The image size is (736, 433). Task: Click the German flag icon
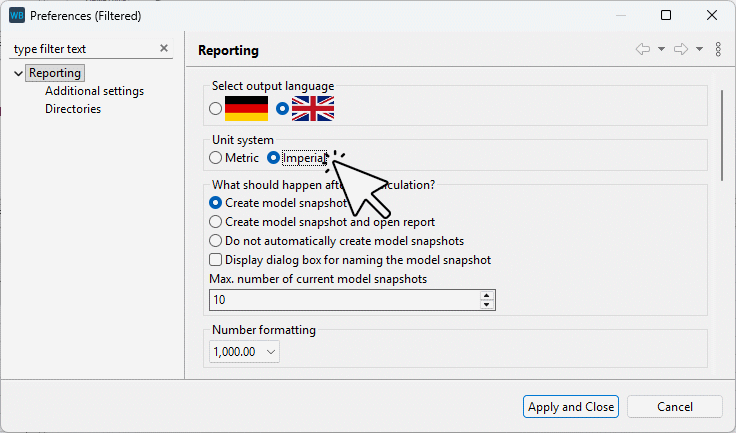pyautogui.click(x=246, y=108)
